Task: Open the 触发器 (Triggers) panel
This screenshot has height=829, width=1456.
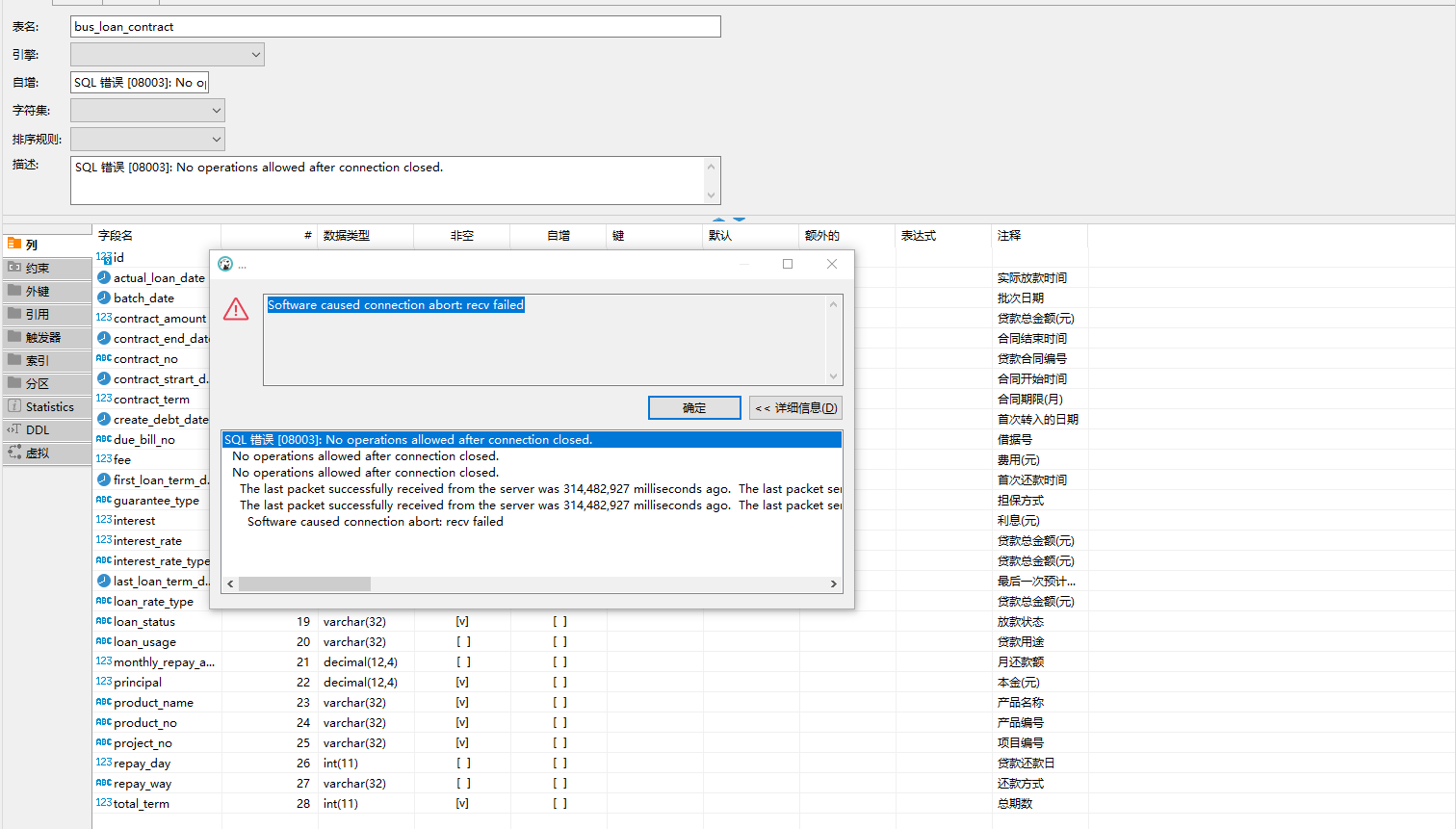Action: click(43, 336)
